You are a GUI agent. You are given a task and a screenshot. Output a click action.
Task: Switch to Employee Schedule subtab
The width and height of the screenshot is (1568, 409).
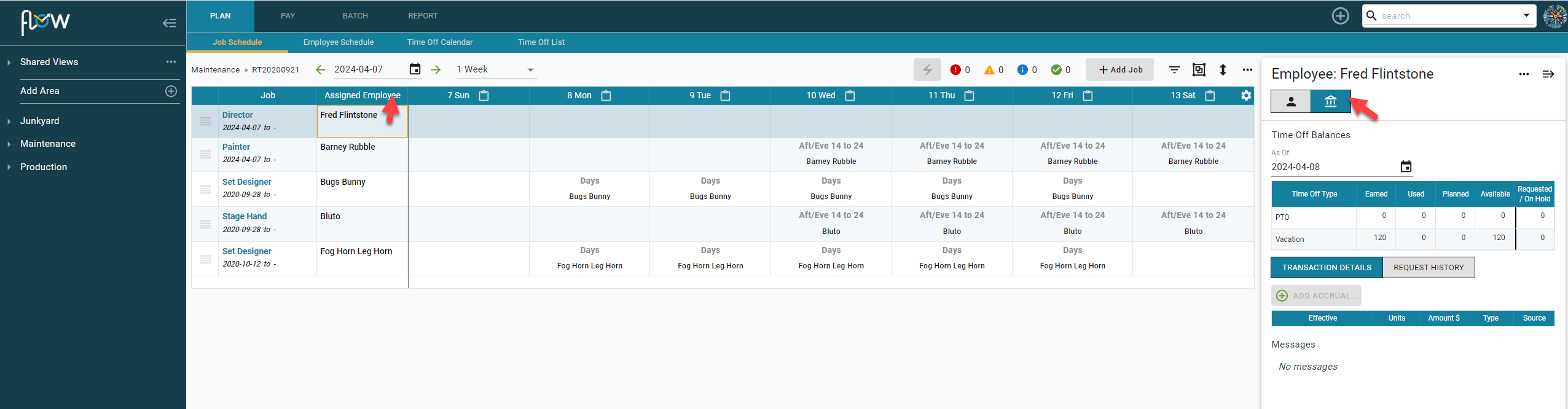(x=339, y=42)
